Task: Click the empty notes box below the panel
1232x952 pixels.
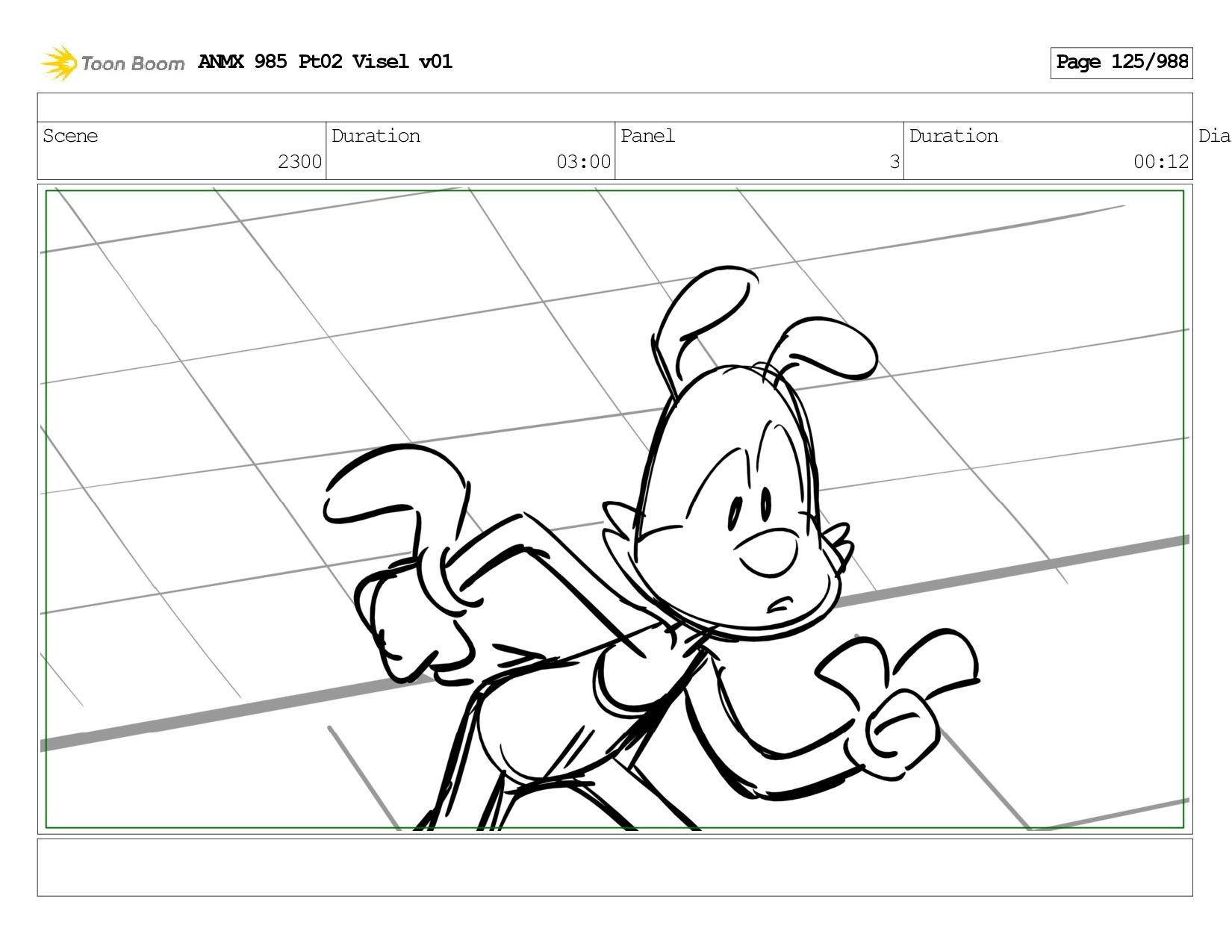Action: (615, 868)
